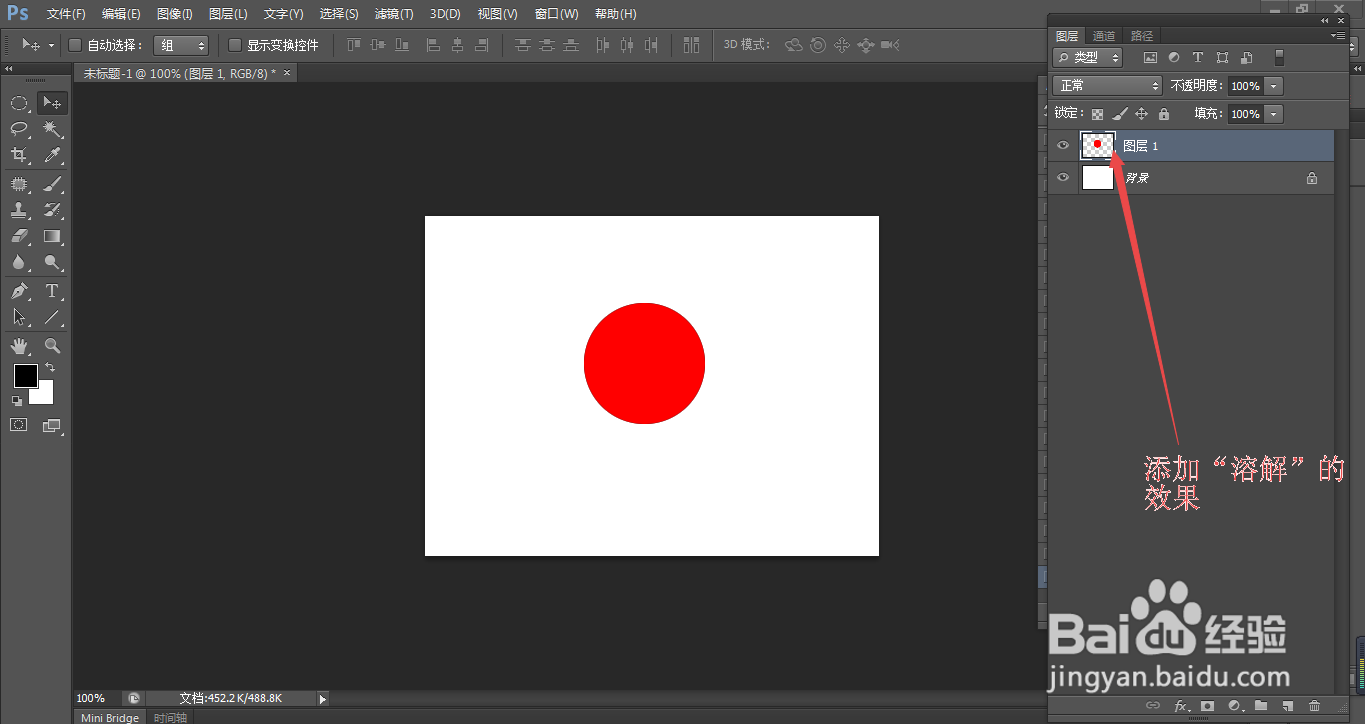Screen dimensions: 1365x724
Task: Choose the Lasso tool
Action: coord(19,129)
